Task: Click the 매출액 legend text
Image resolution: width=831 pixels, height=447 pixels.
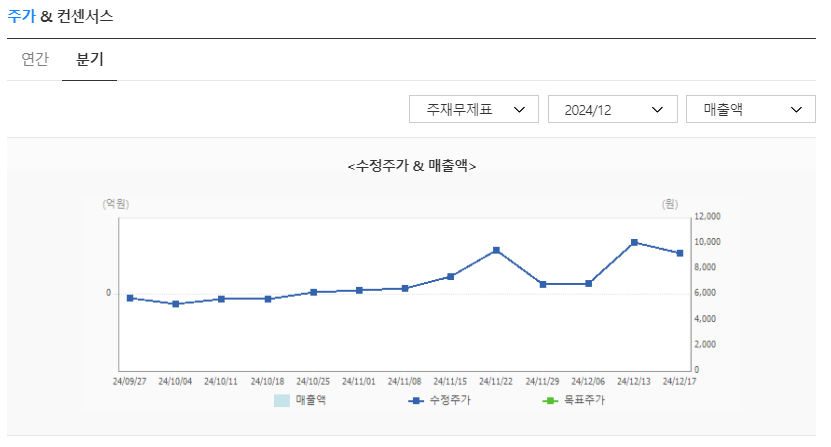Action: pyautogui.click(x=311, y=400)
